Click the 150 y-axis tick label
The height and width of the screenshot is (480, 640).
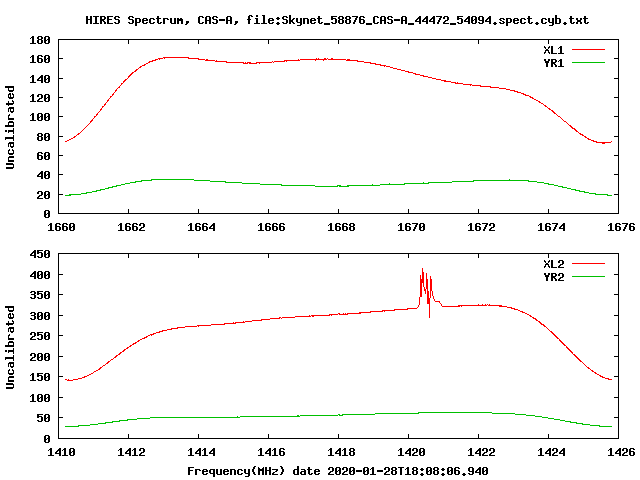40,378
